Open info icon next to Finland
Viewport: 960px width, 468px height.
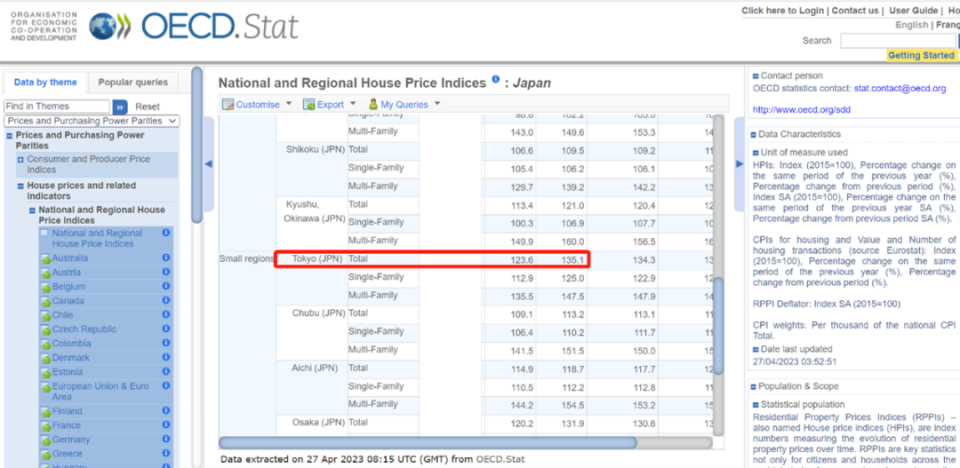[166, 410]
